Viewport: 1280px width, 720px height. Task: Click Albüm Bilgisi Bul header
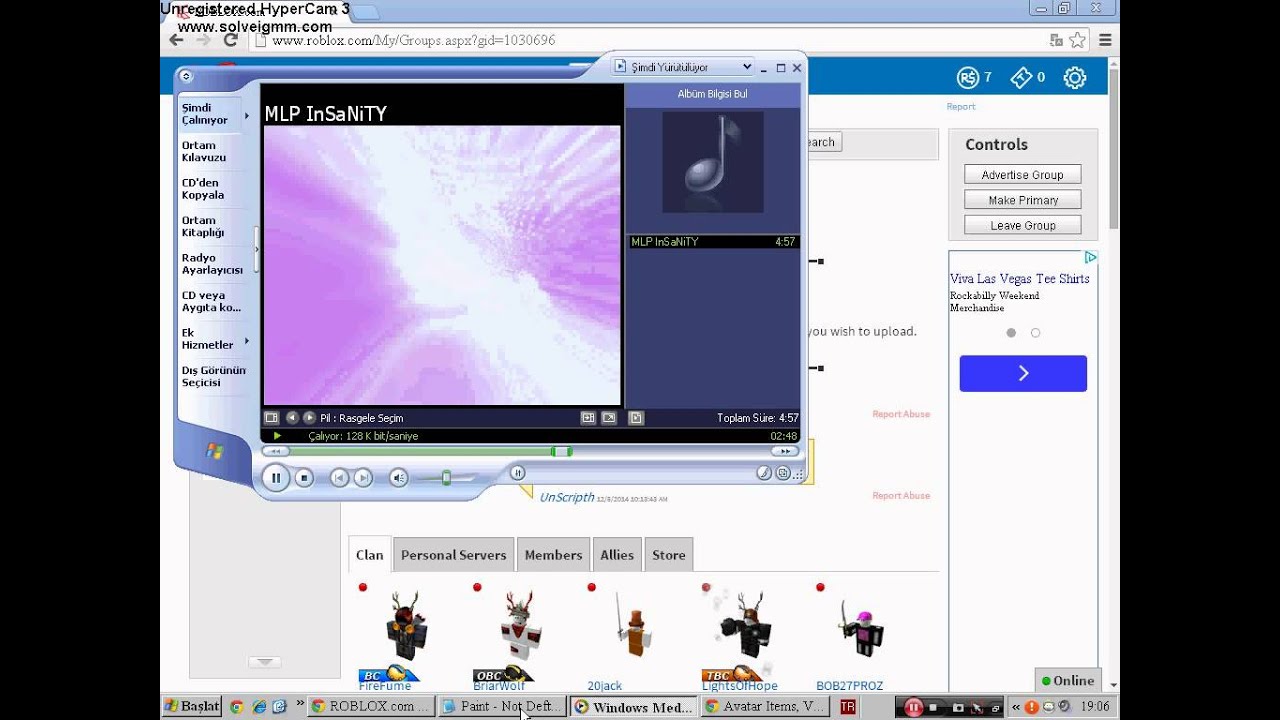coord(712,94)
